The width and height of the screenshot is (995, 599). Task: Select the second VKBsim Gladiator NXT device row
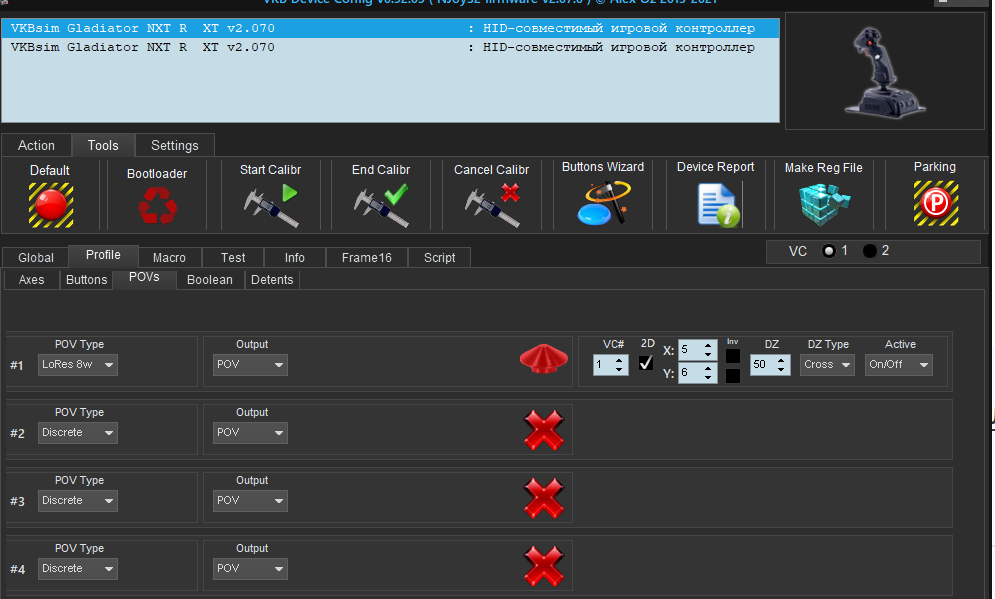coord(390,48)
